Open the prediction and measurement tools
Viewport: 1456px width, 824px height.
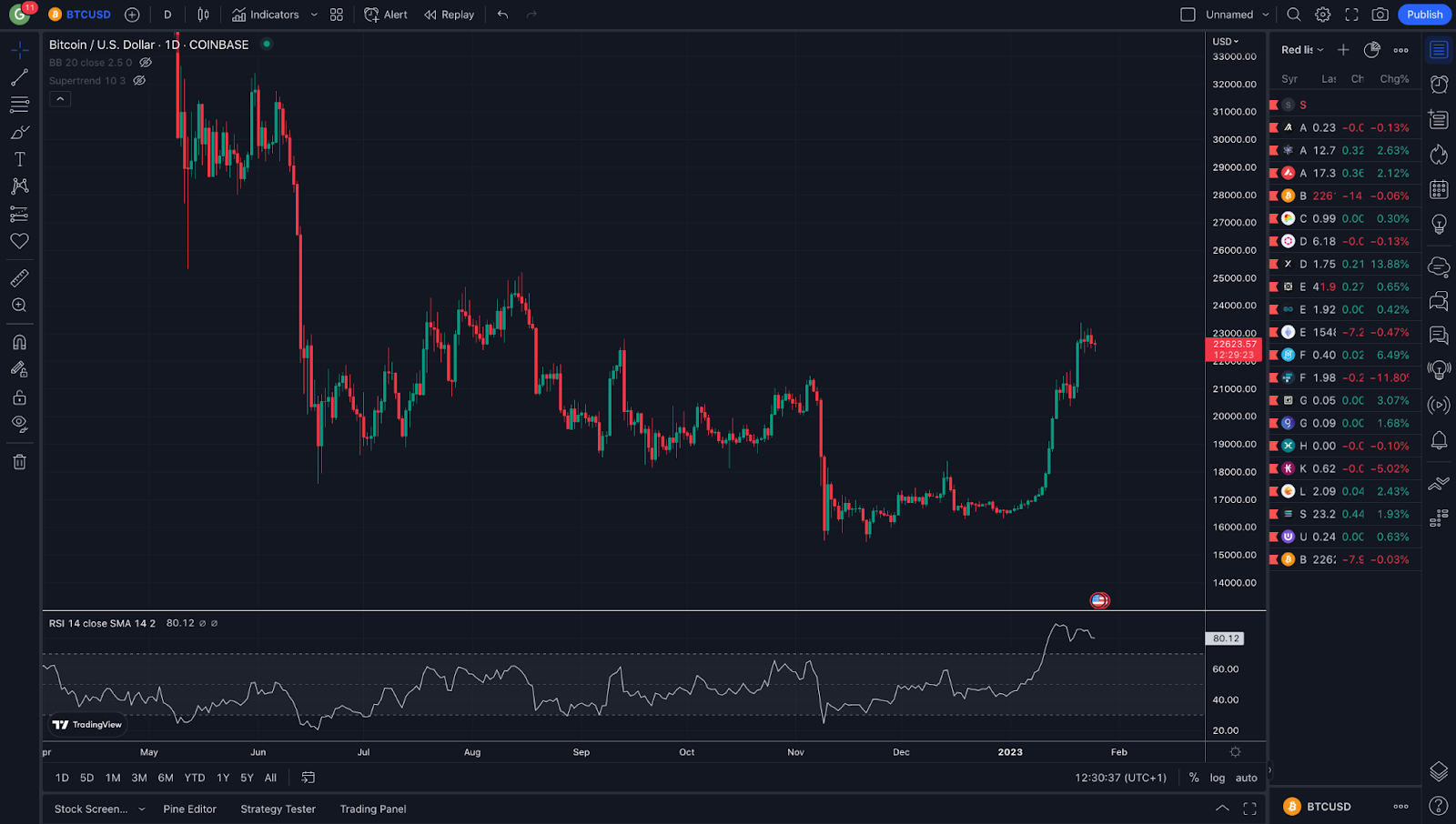pyautogui.click(x=19, y=214)
